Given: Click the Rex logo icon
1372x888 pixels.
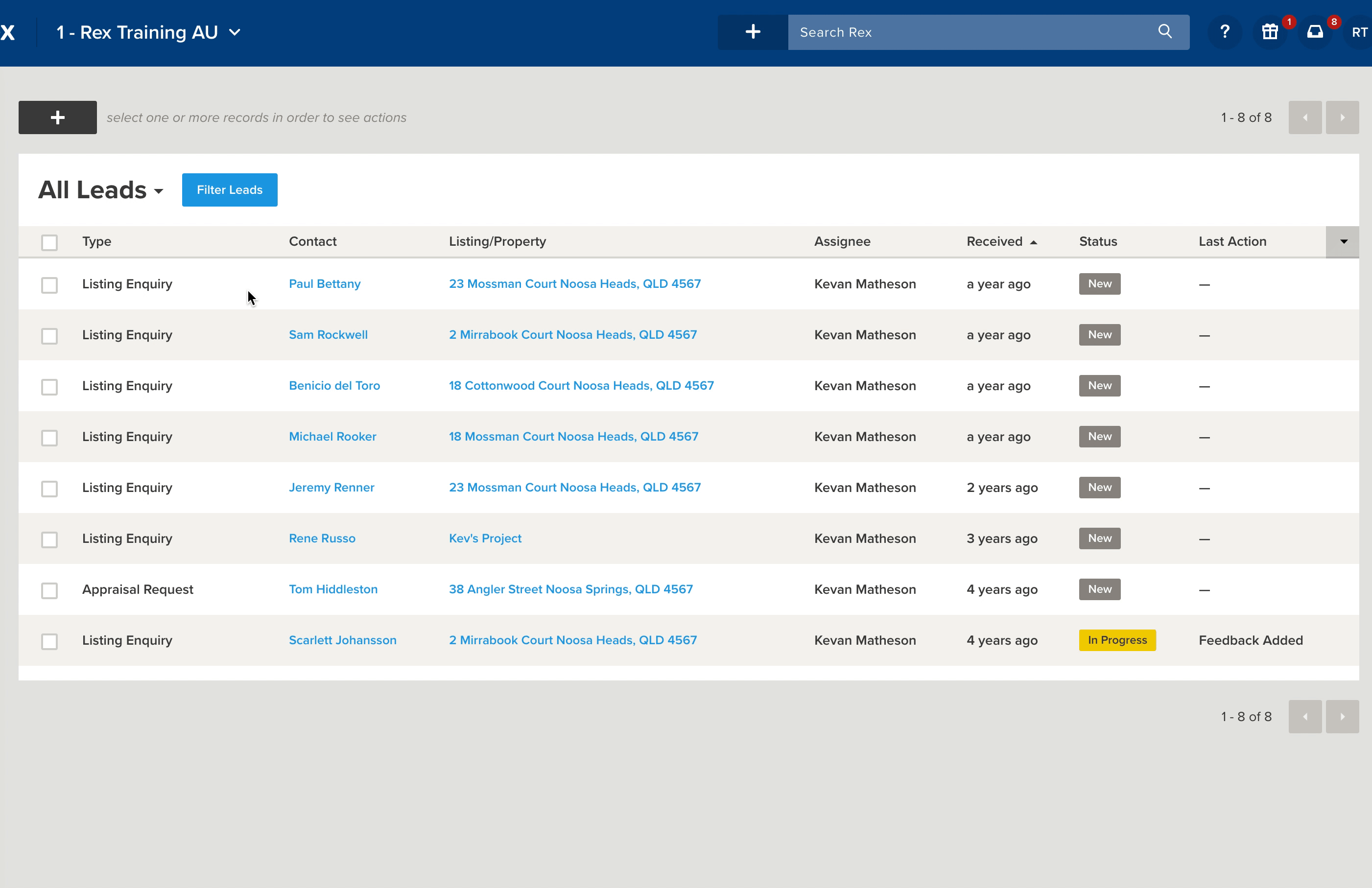Looking at the screenshot, I should tap(7, 32).
